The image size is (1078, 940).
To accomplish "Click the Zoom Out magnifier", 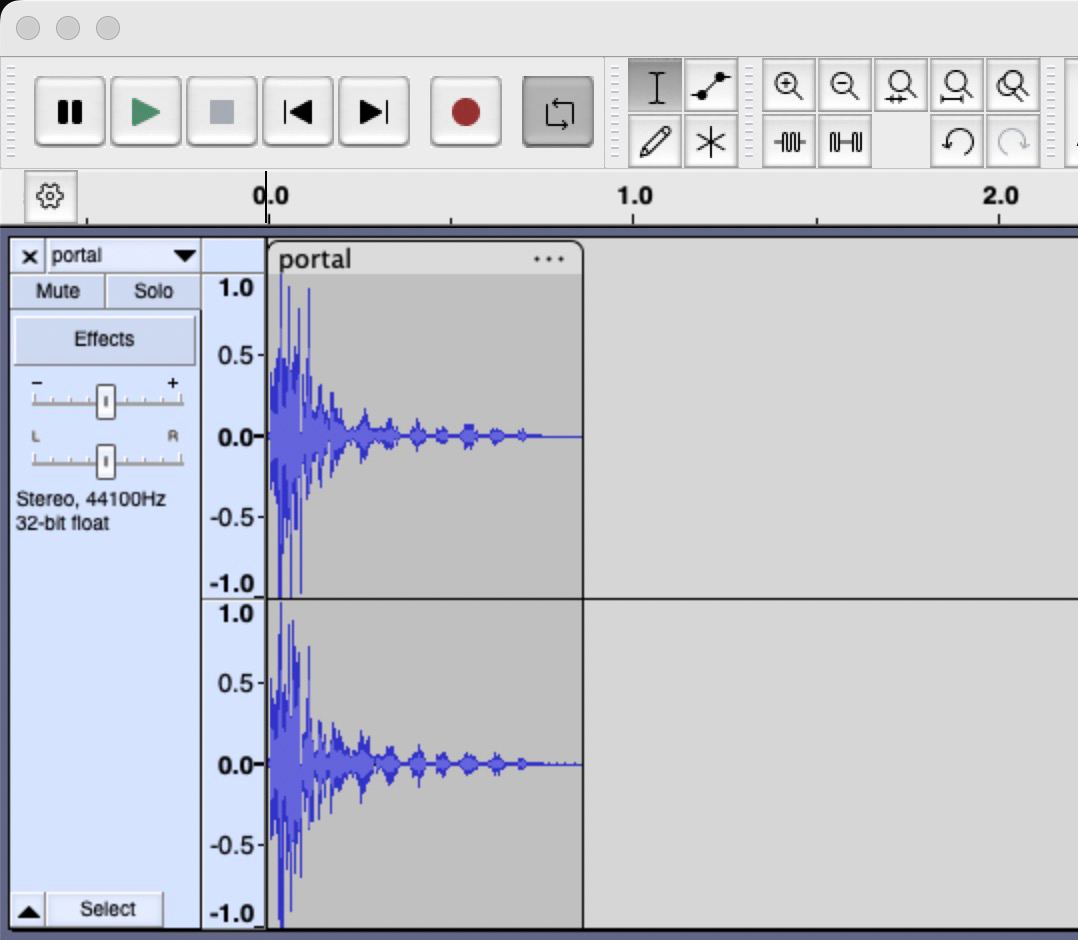I will [845, 87].
